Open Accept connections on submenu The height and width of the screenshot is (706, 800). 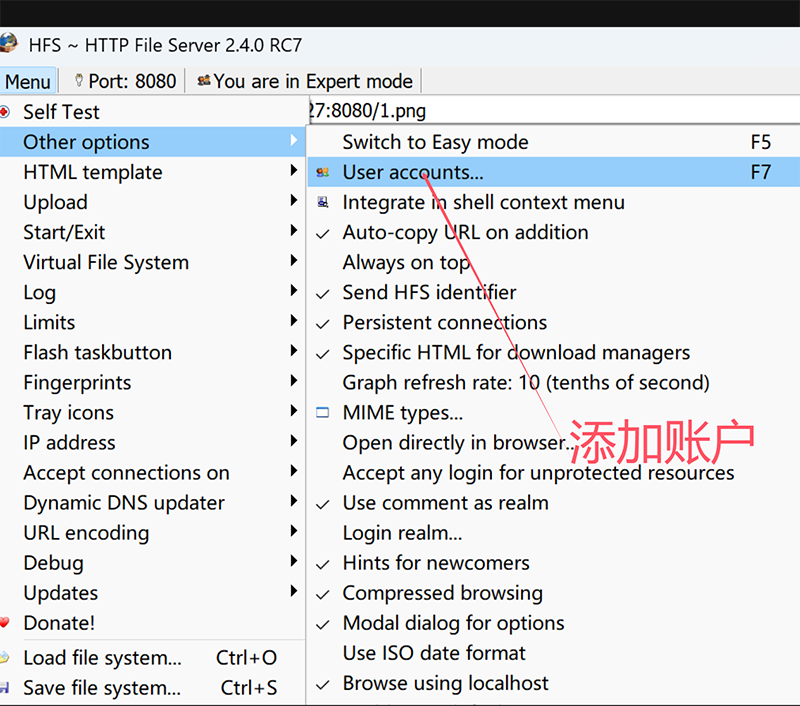coord(153,473)
